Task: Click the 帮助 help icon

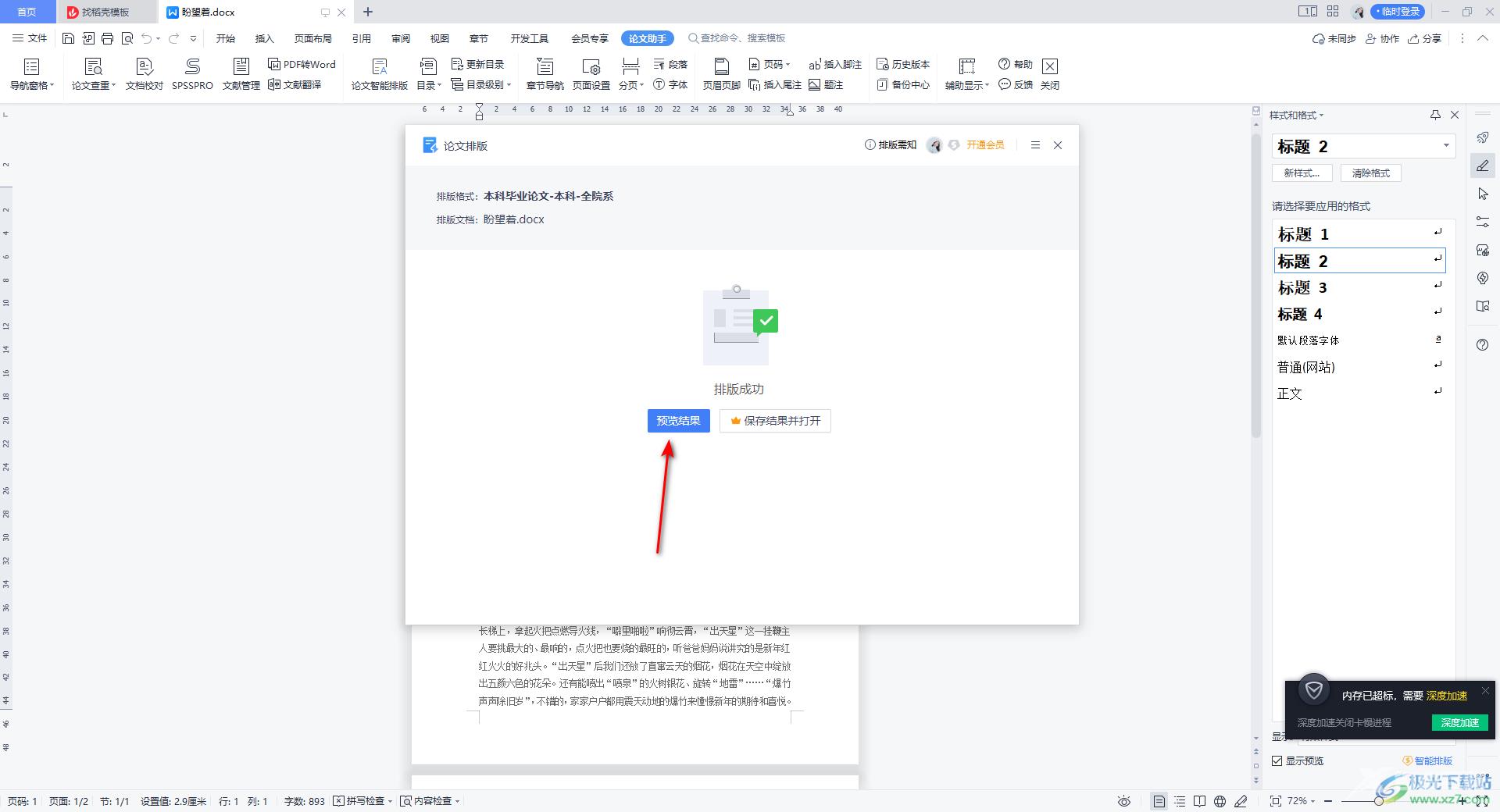Action: click(1016, 64)
